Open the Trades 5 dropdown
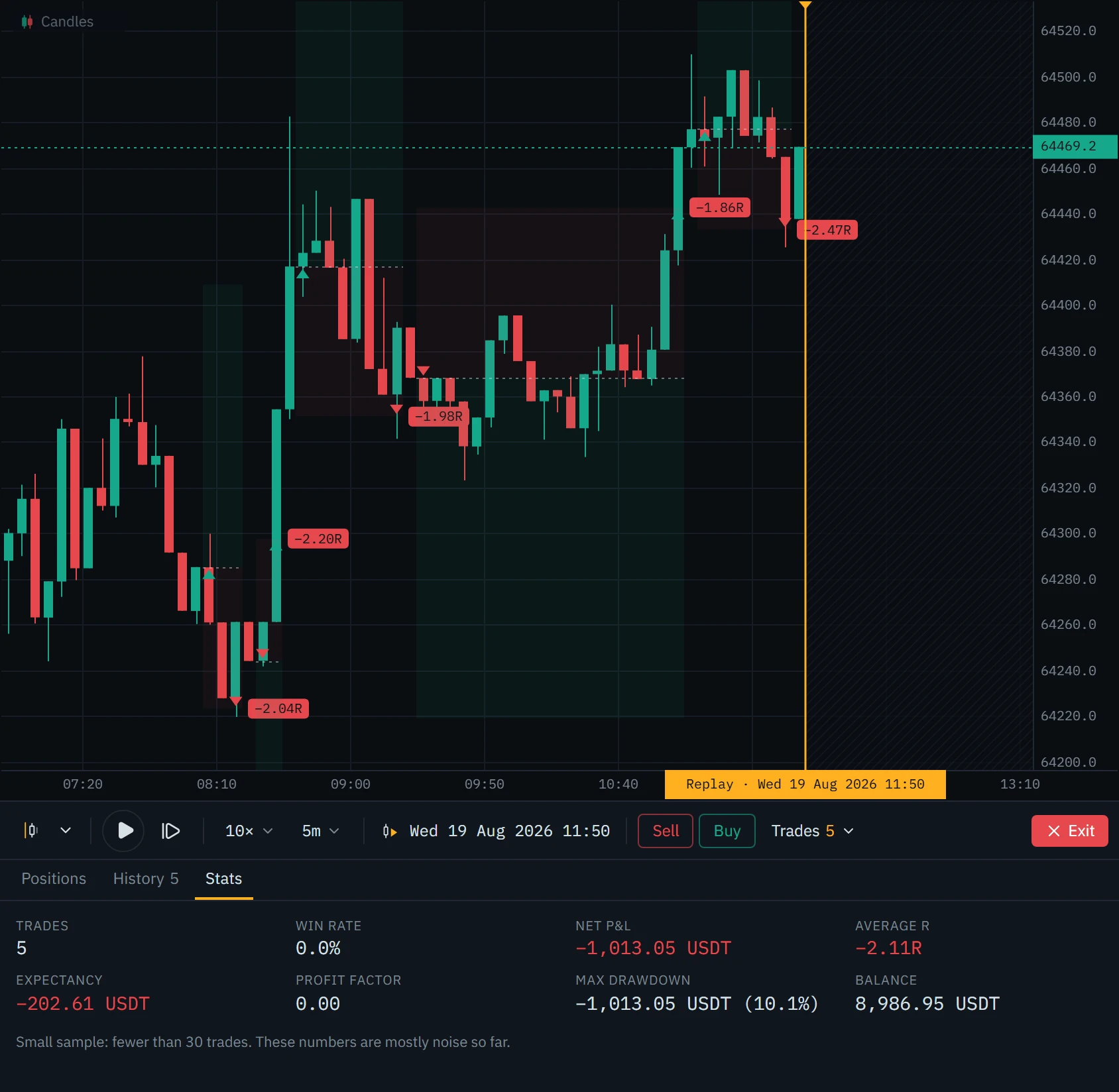The image size is (1119, 1092). point(812,831)
